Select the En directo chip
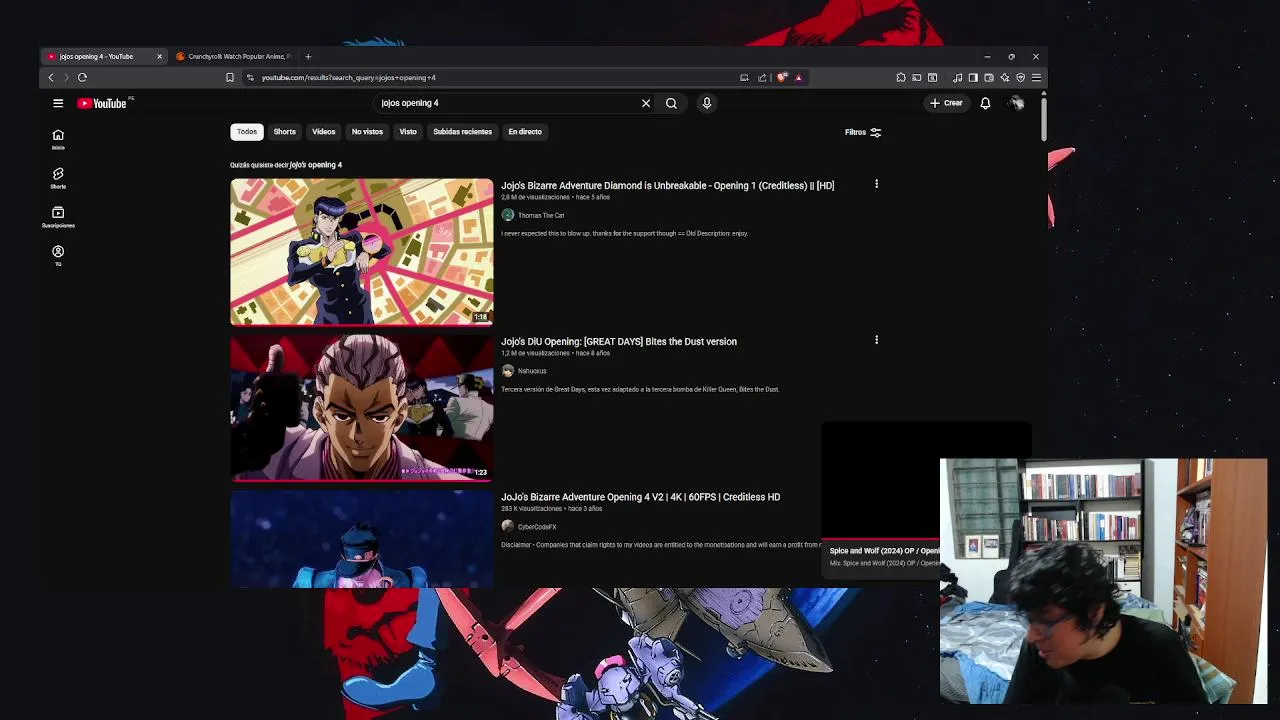Viewport: 1280px width, 720px height. click(525, 132)
